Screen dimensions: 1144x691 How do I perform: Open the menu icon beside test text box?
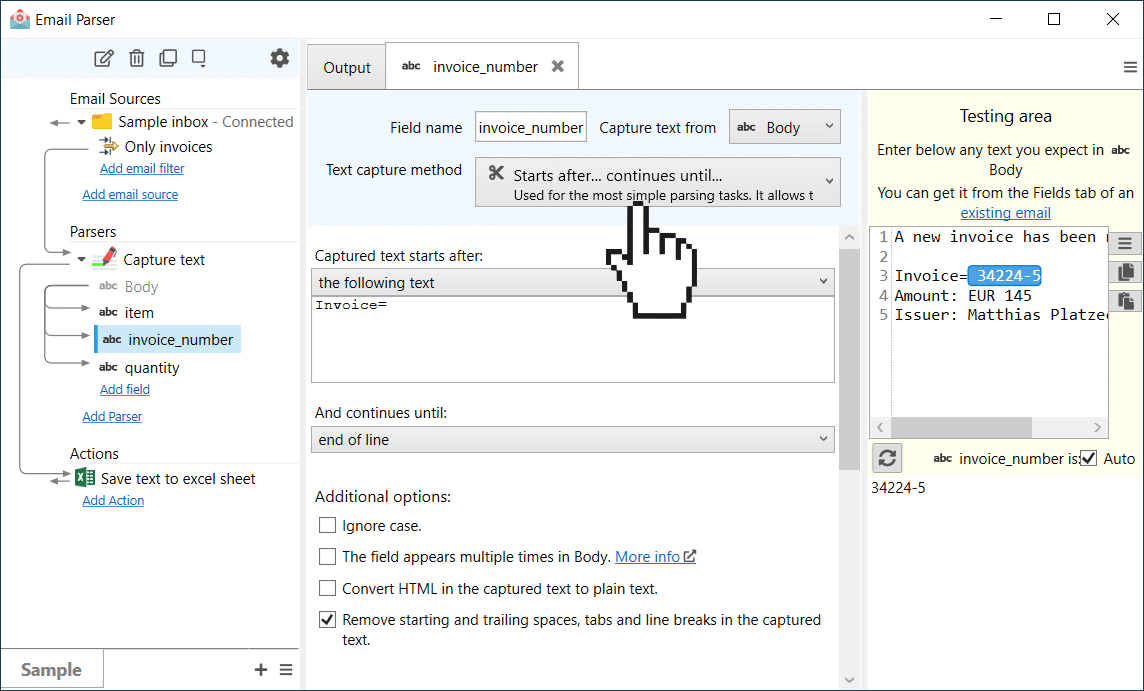tap(1125, 244)
